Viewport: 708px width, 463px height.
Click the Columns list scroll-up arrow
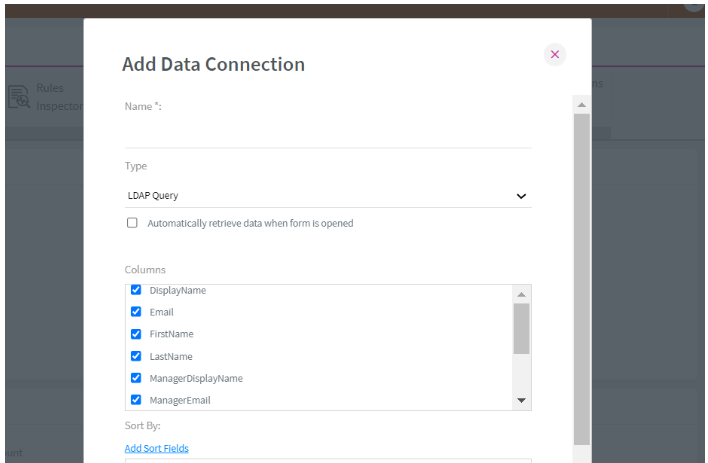coord(520,294)
